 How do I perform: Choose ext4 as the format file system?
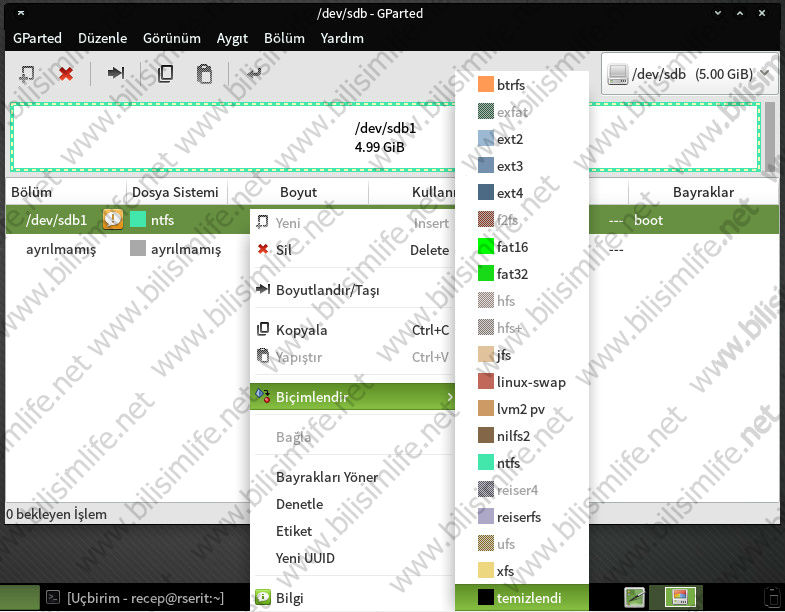point(509,193)
